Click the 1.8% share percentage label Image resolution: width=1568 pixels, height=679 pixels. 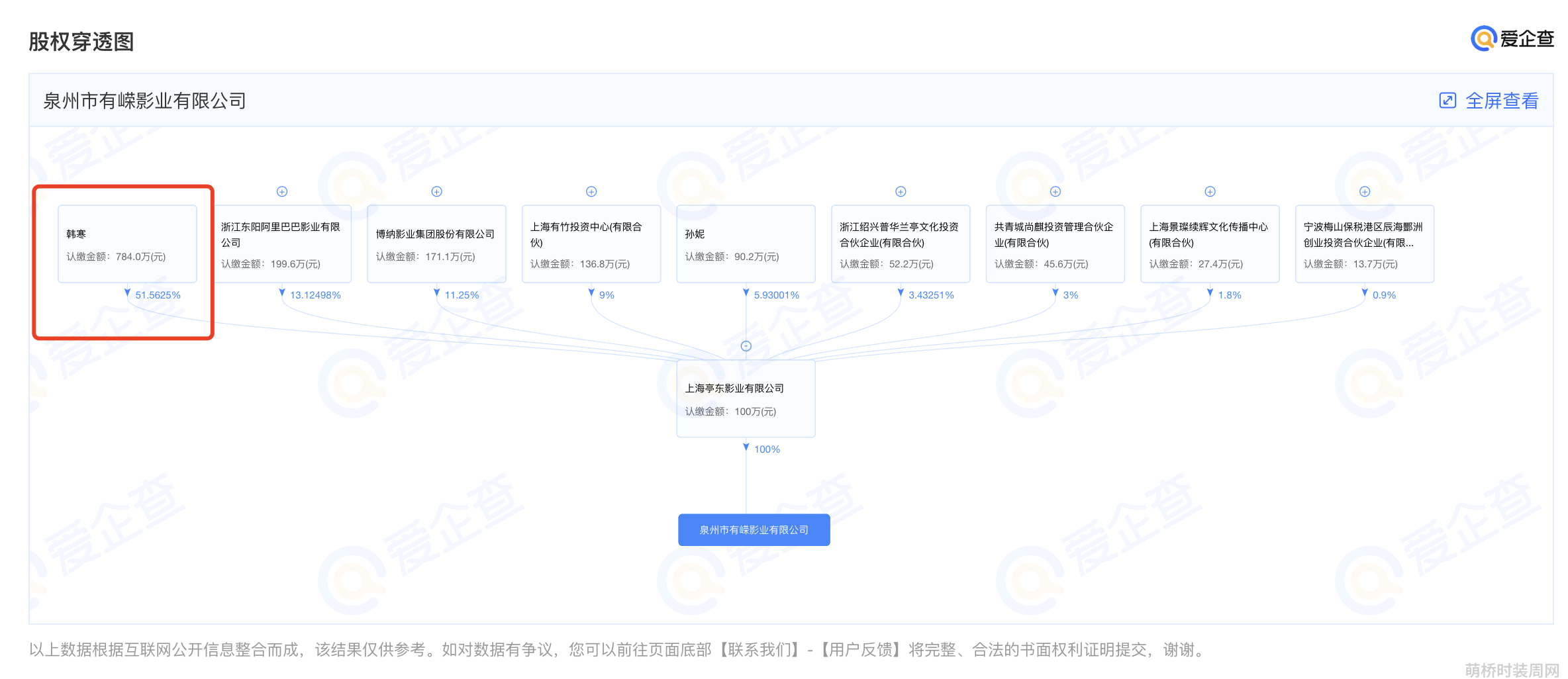(1230, 295)
